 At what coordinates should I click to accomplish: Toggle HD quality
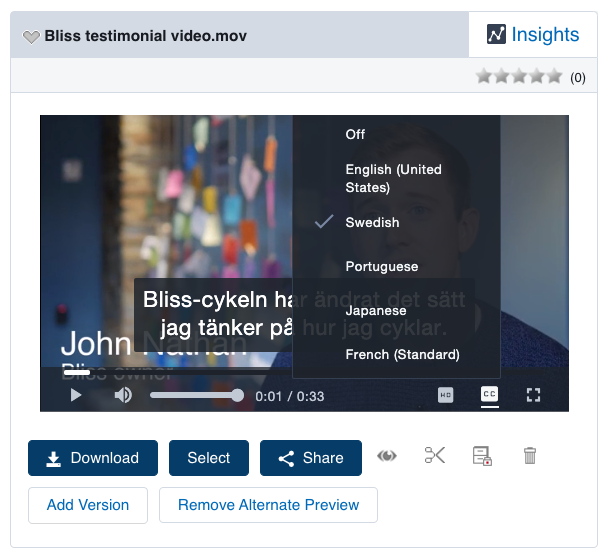[x=445, y=395]
